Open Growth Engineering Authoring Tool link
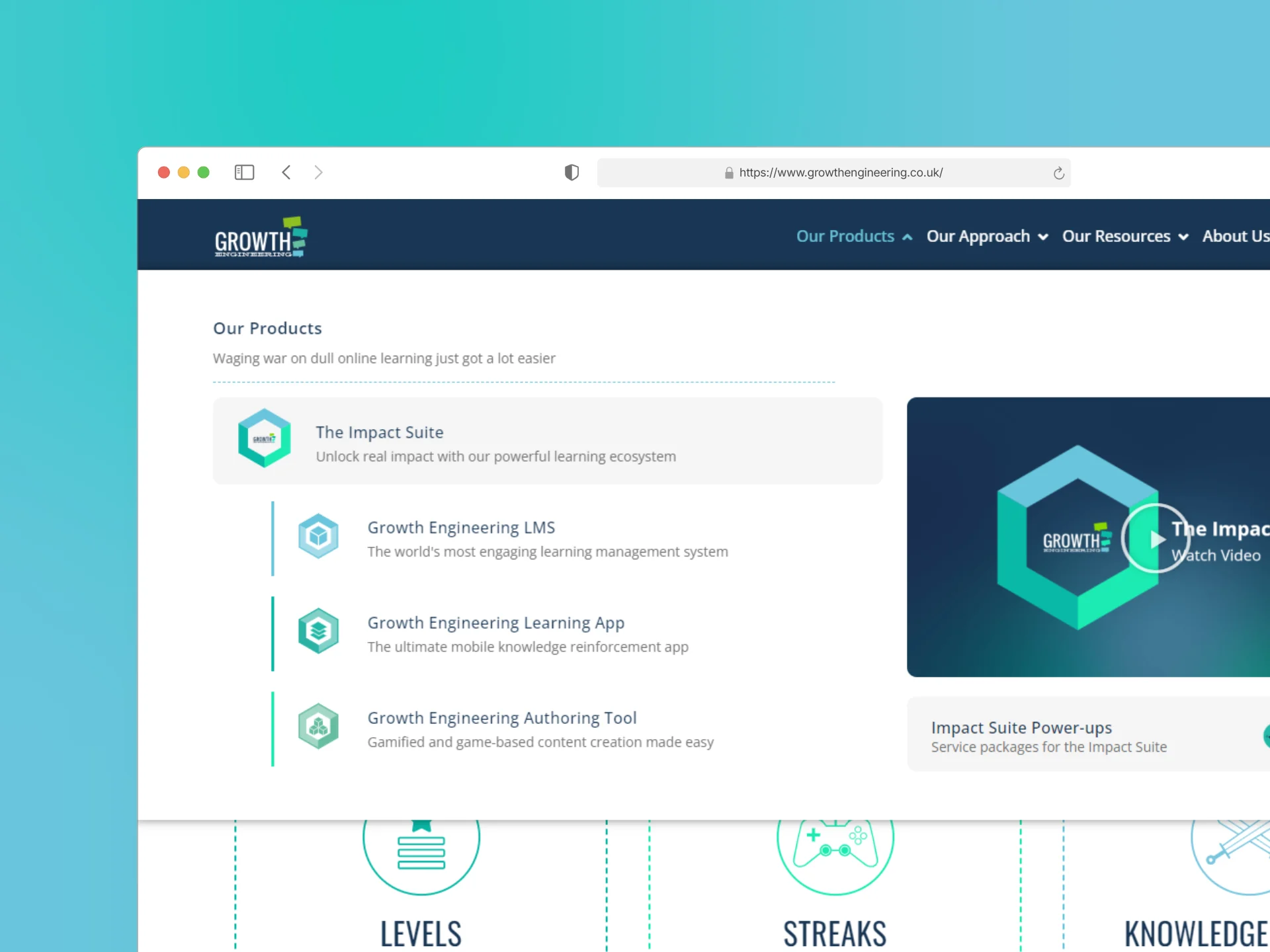Viewport: 1270px width, 952px height. [x=501, y=718]
